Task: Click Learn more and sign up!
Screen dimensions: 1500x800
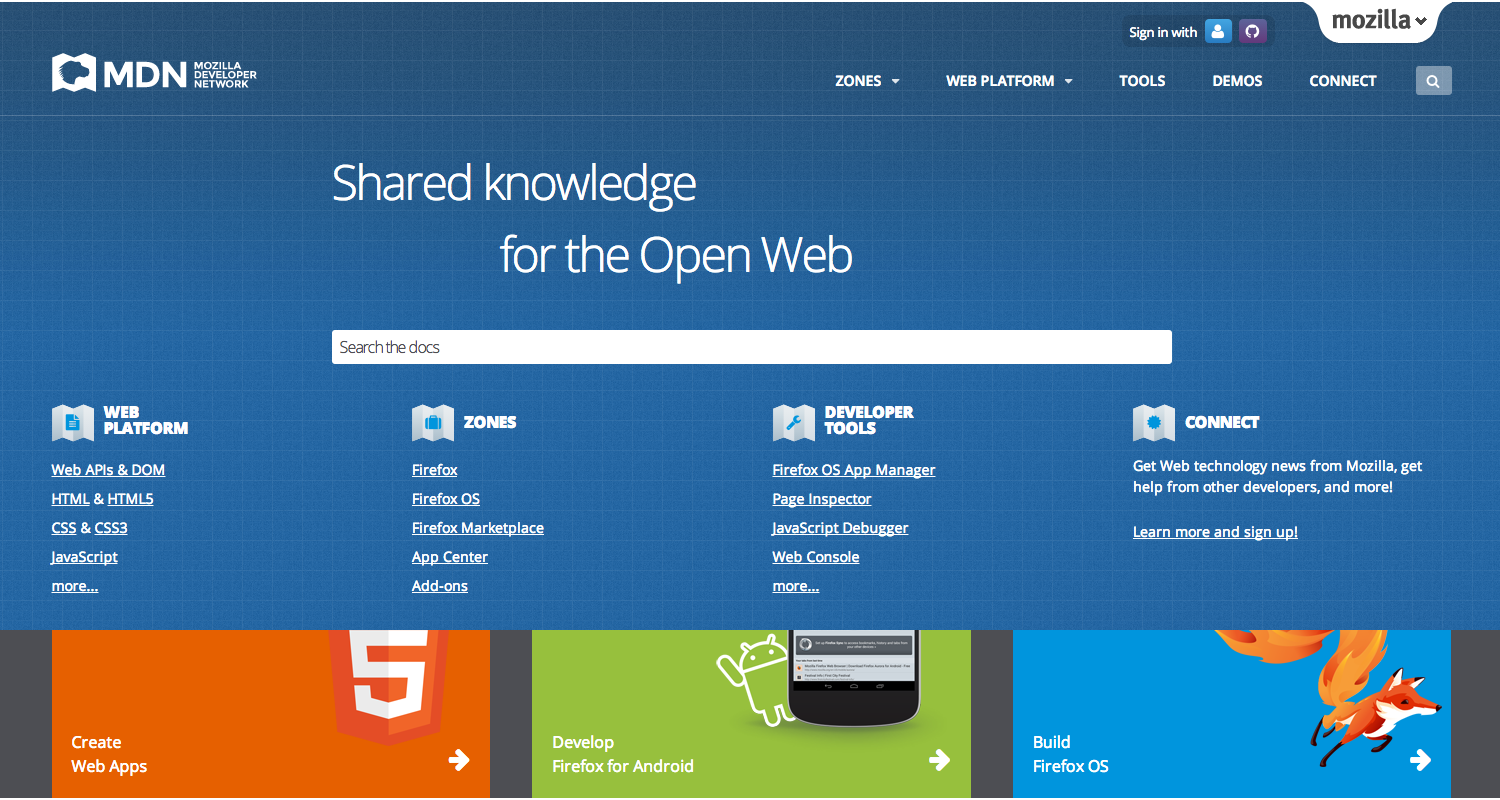Action: tap(1215, 532)
